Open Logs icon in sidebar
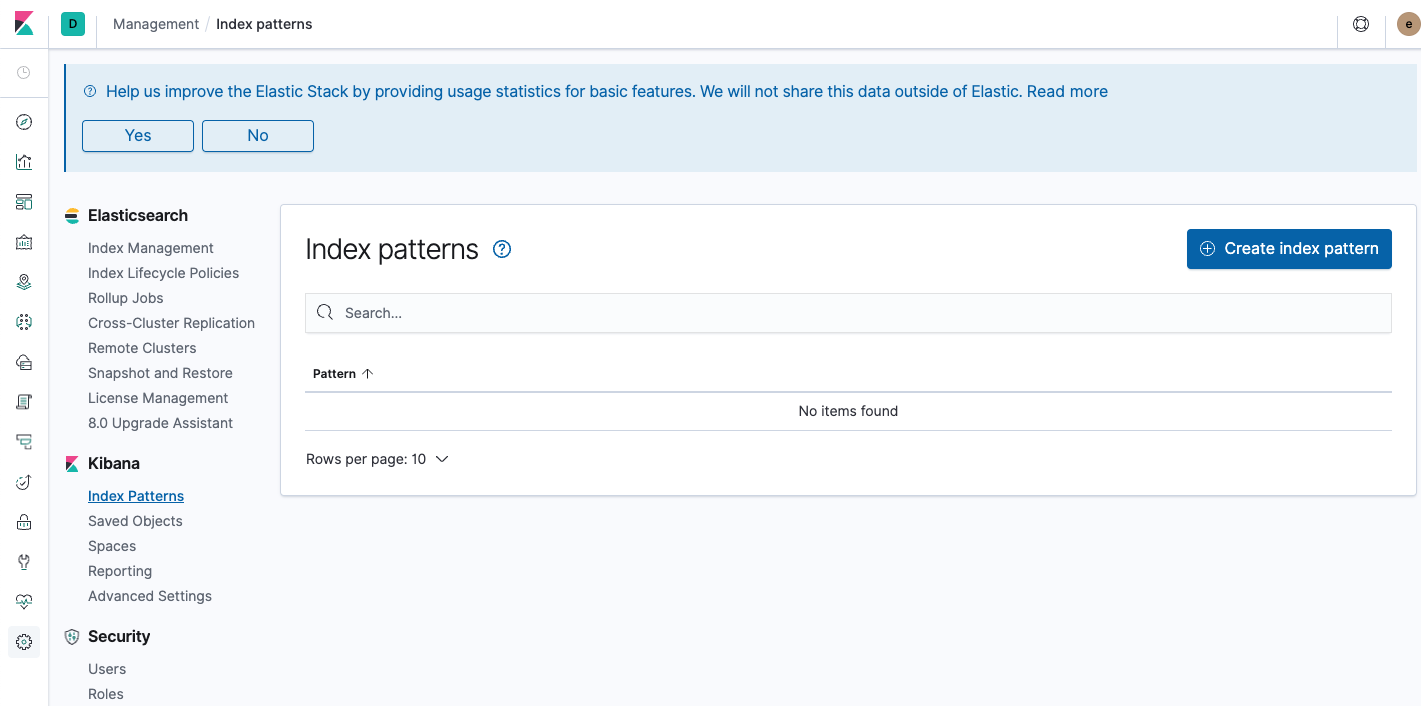The width and height of the screenshot is (1421, 706). (x=24, y=402)
